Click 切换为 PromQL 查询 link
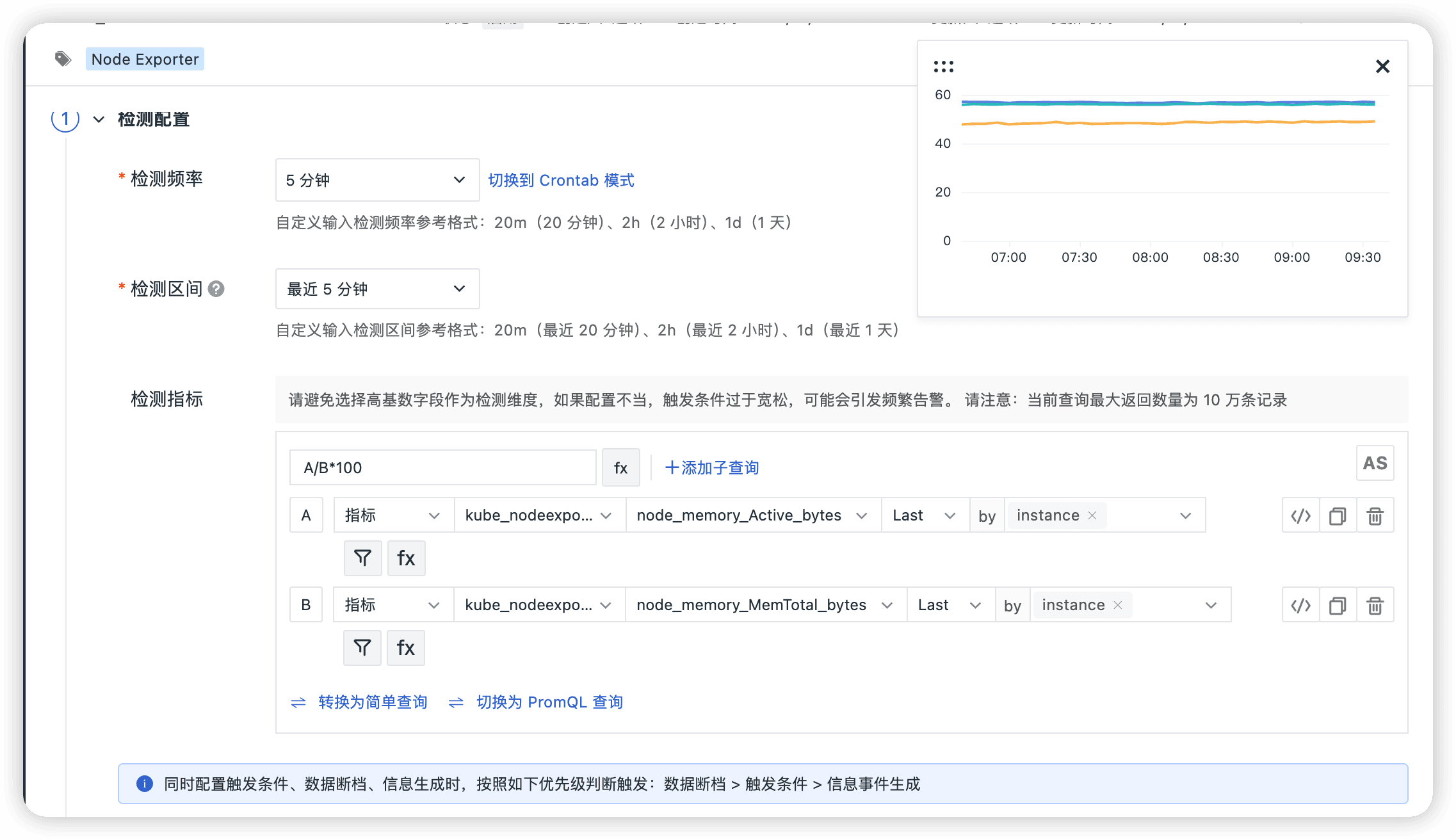Image resolution: width=1456 pixels, height=840 pixels. click(549, 702)
